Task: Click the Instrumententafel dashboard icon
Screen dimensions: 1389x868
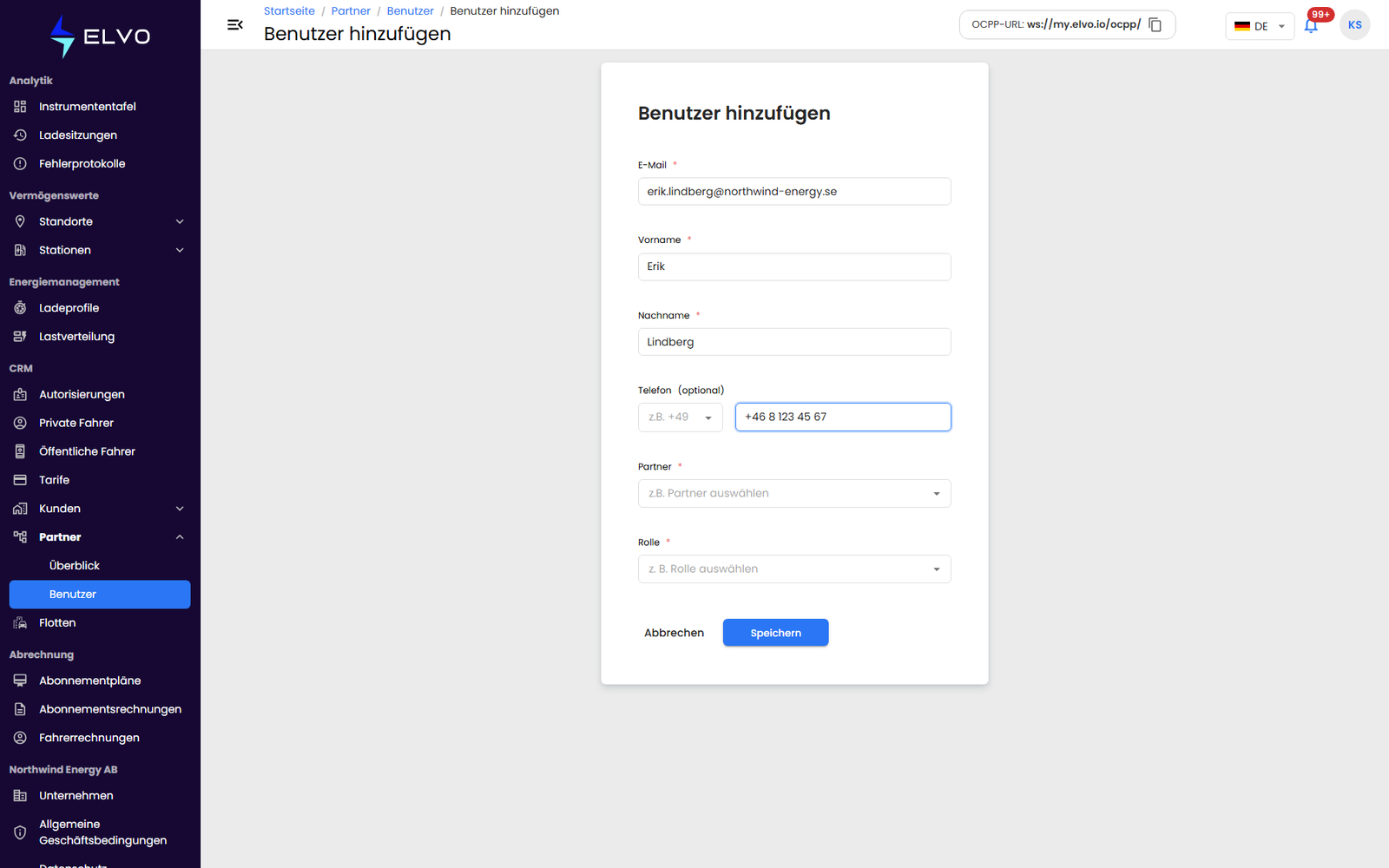Action: click(20, 107)
